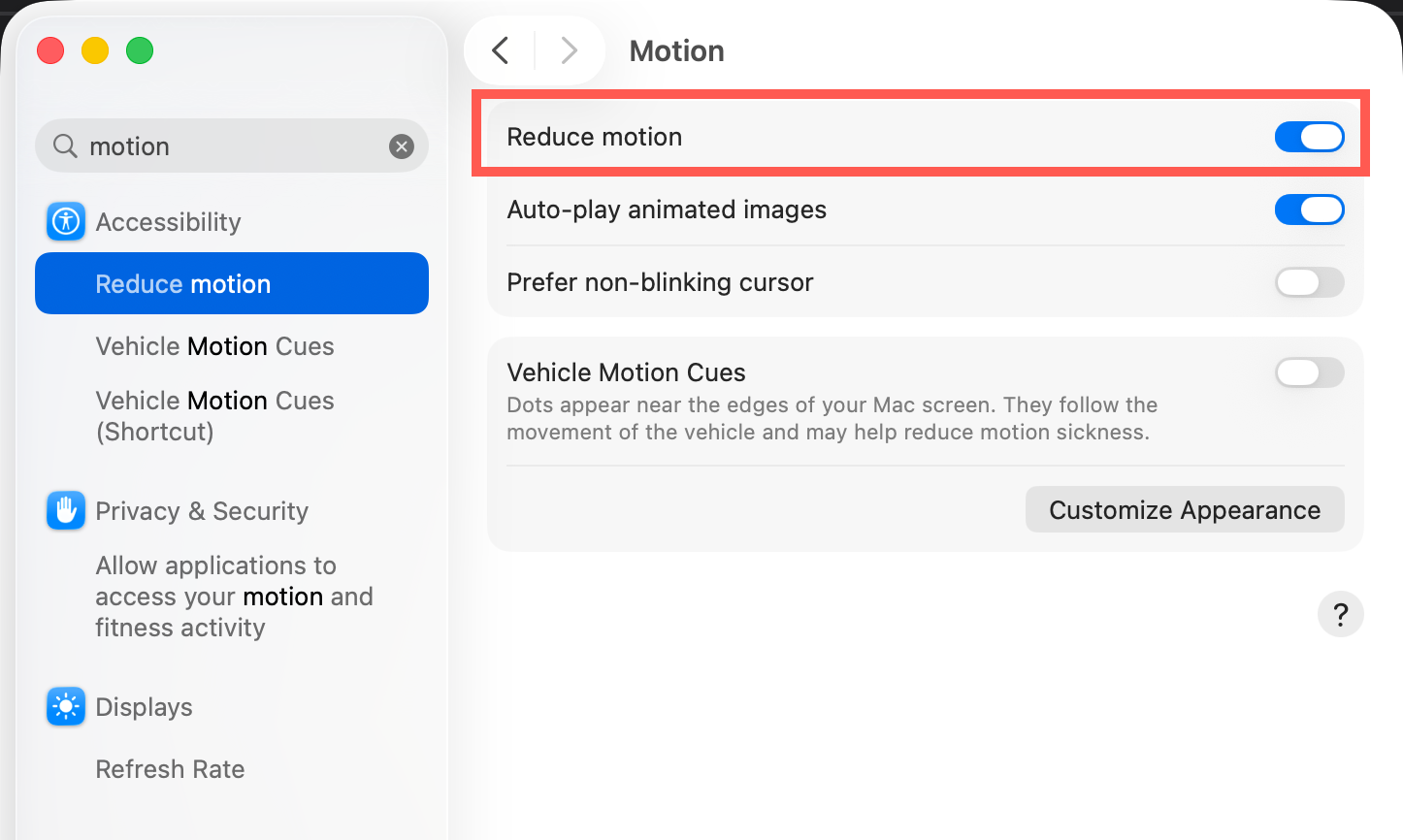
Task: Go back with the left chevron
Action: [x=501, y=50]
